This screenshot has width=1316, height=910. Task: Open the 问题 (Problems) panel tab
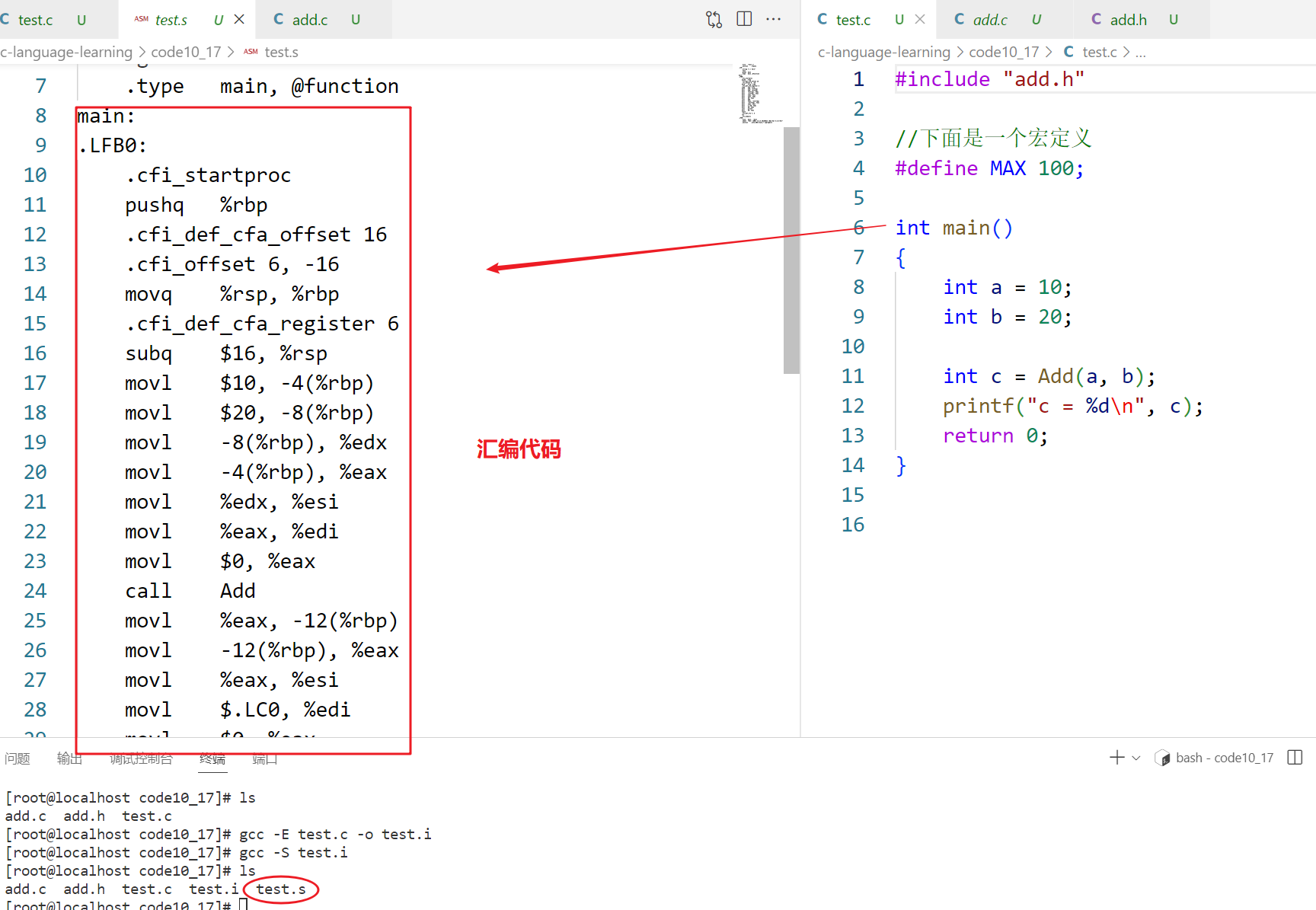coord(18,758)
